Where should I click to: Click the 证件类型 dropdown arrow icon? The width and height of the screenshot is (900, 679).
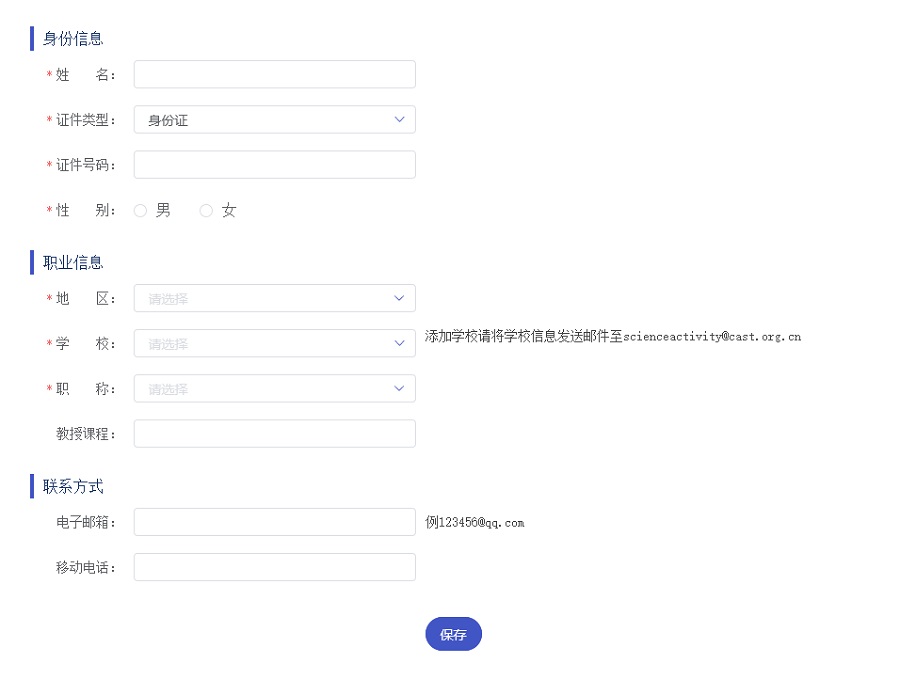coord(399,120)
